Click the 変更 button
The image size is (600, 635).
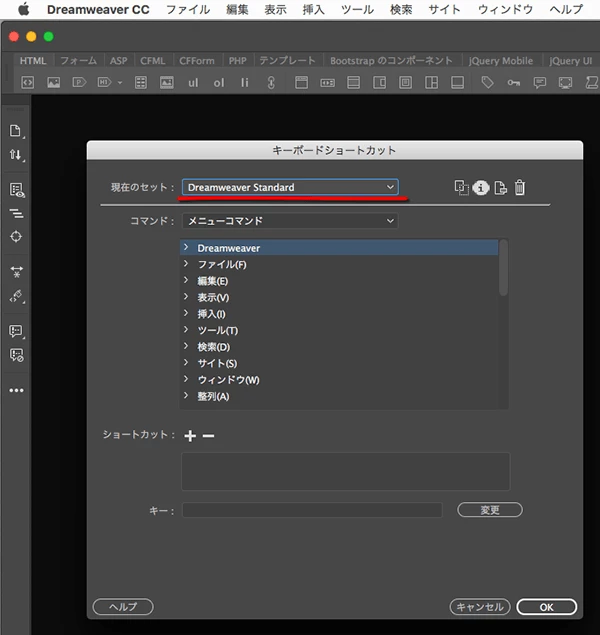pyautogui.click(x=490, y=510)
